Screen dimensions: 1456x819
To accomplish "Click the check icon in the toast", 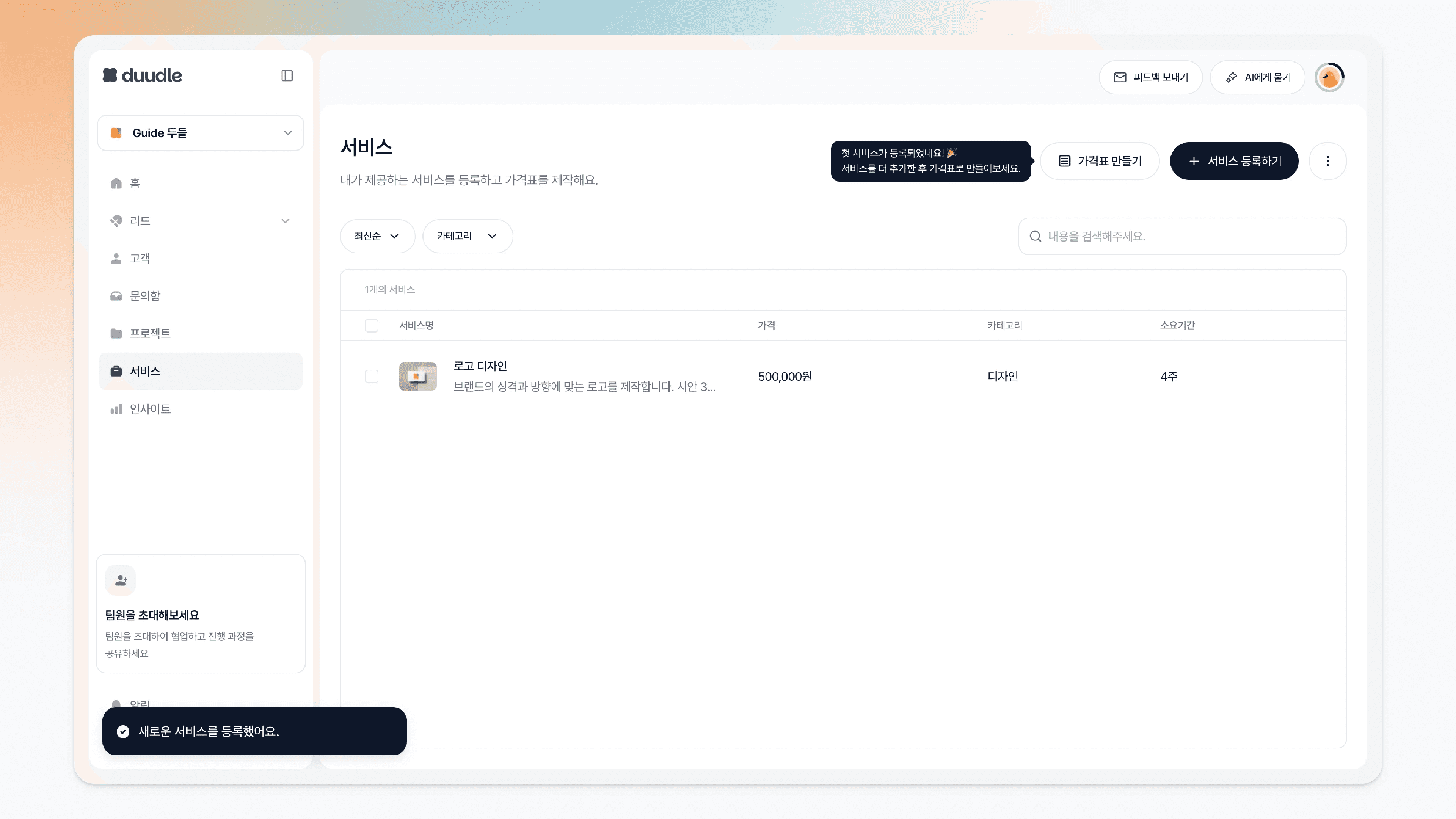I will point(122,732).
